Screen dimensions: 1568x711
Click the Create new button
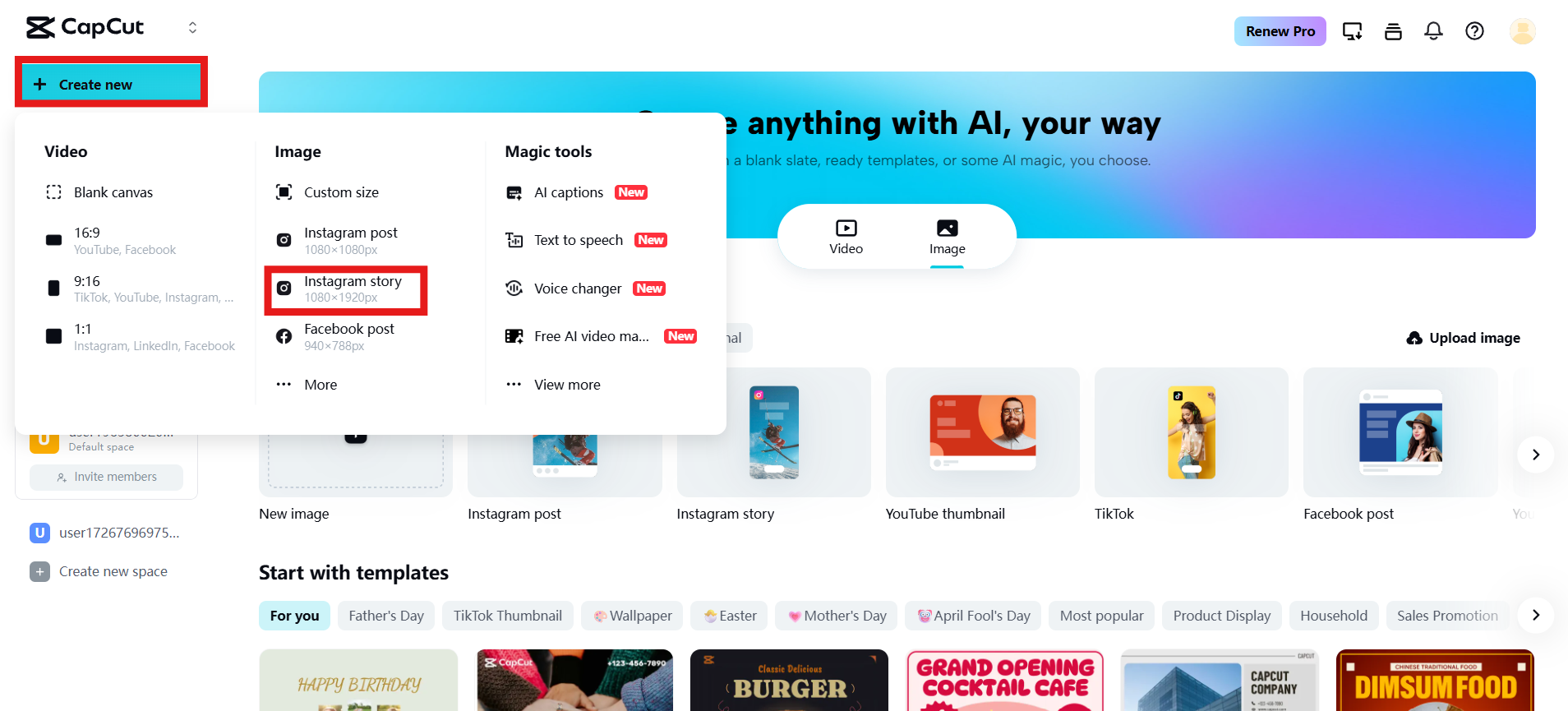[111, 84]
